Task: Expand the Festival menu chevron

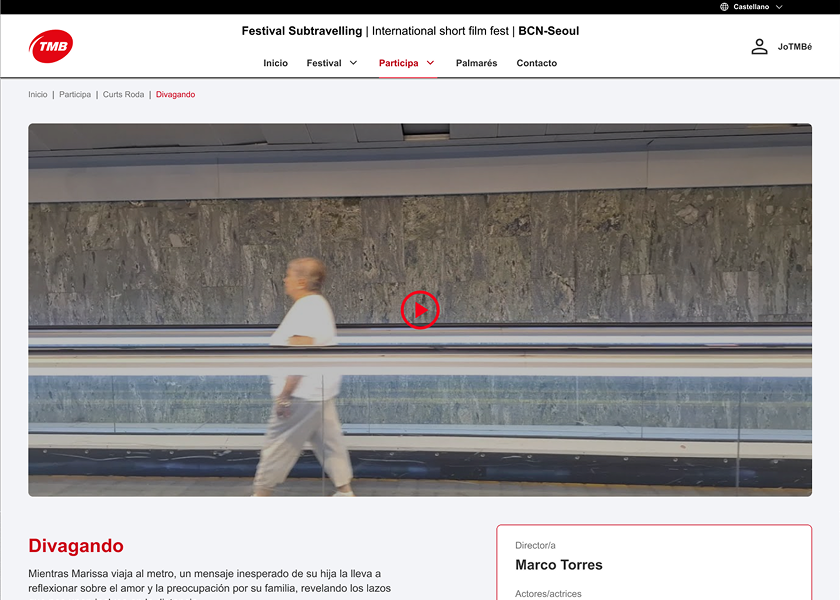Action: coord(353,63)
